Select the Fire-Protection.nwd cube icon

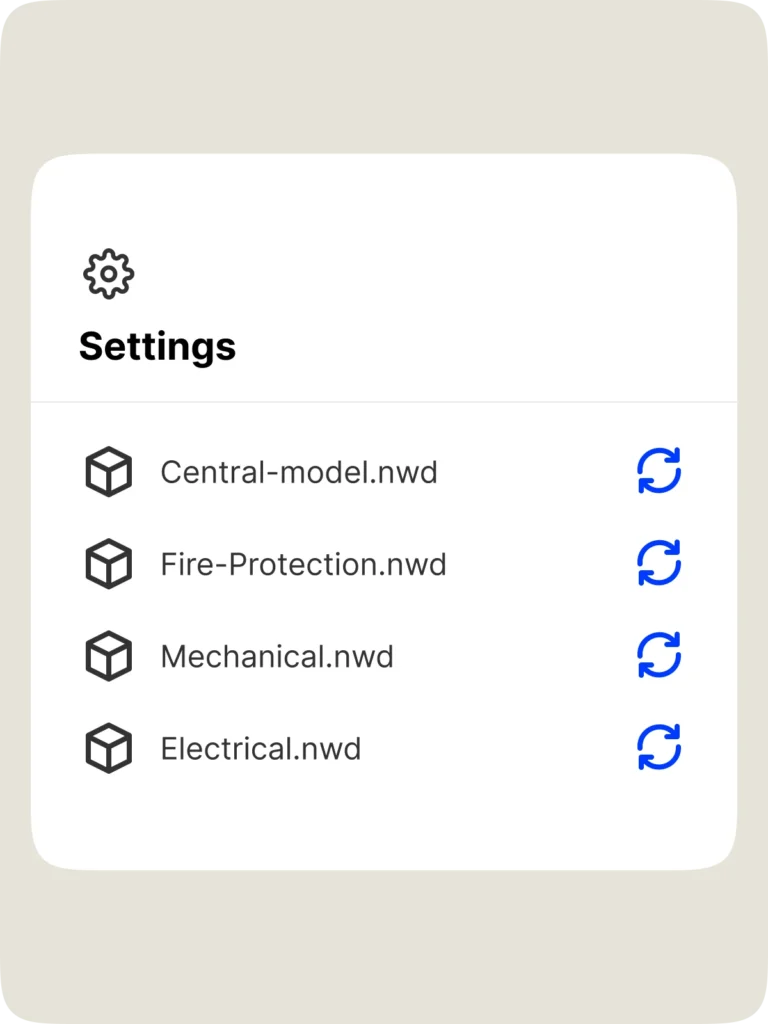point(108,564)
